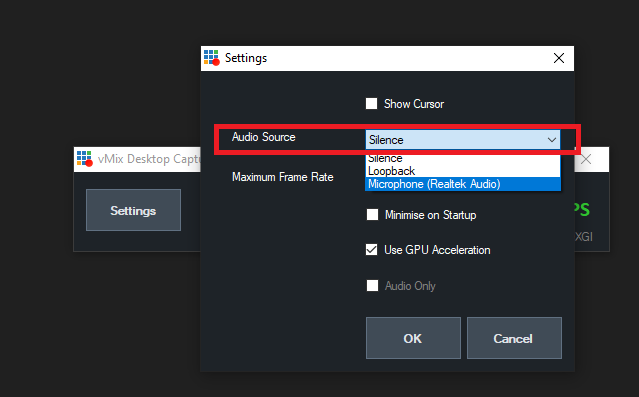Click the Maximum Frame Rate label
The image size is (639, 397).
click(282, 177)
